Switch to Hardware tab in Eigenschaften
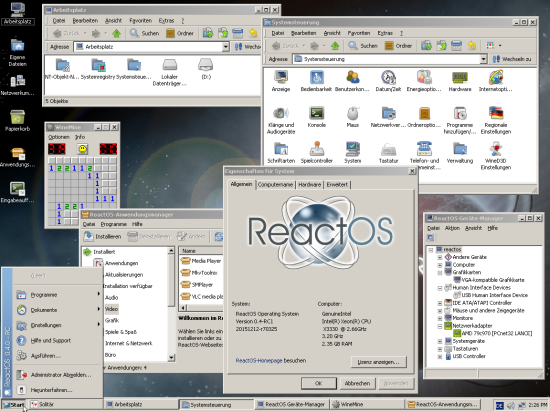This screenshot has height=412, width=550. pos(309,185)
